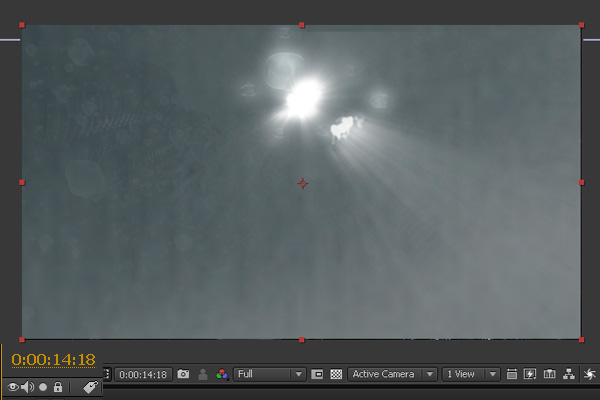Open the Active Camera view dropdown

(393, 374)
